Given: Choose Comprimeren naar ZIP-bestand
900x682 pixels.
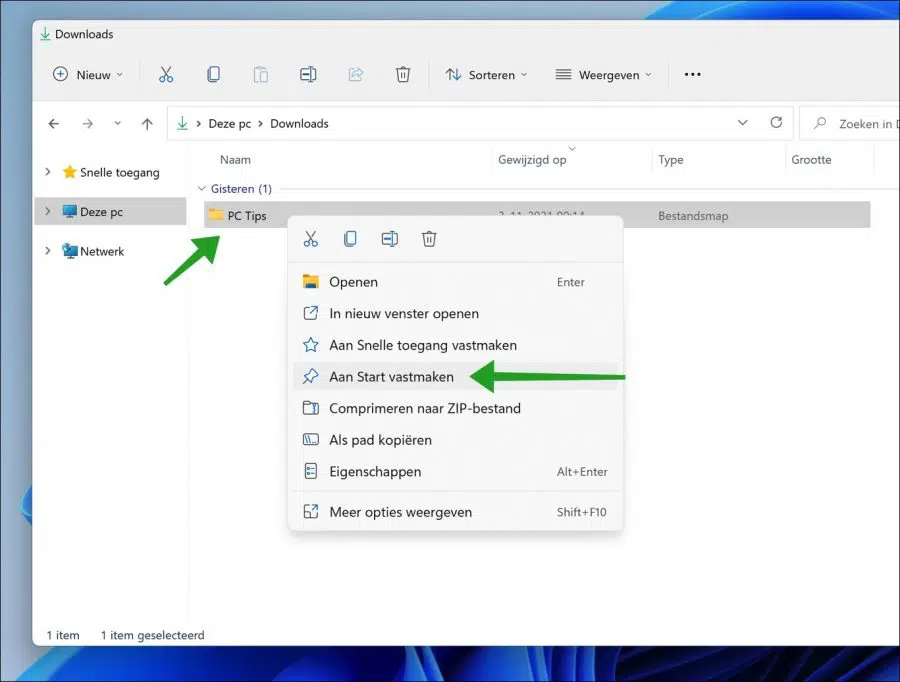Looking at the screenshot, I should click(456, 408).
